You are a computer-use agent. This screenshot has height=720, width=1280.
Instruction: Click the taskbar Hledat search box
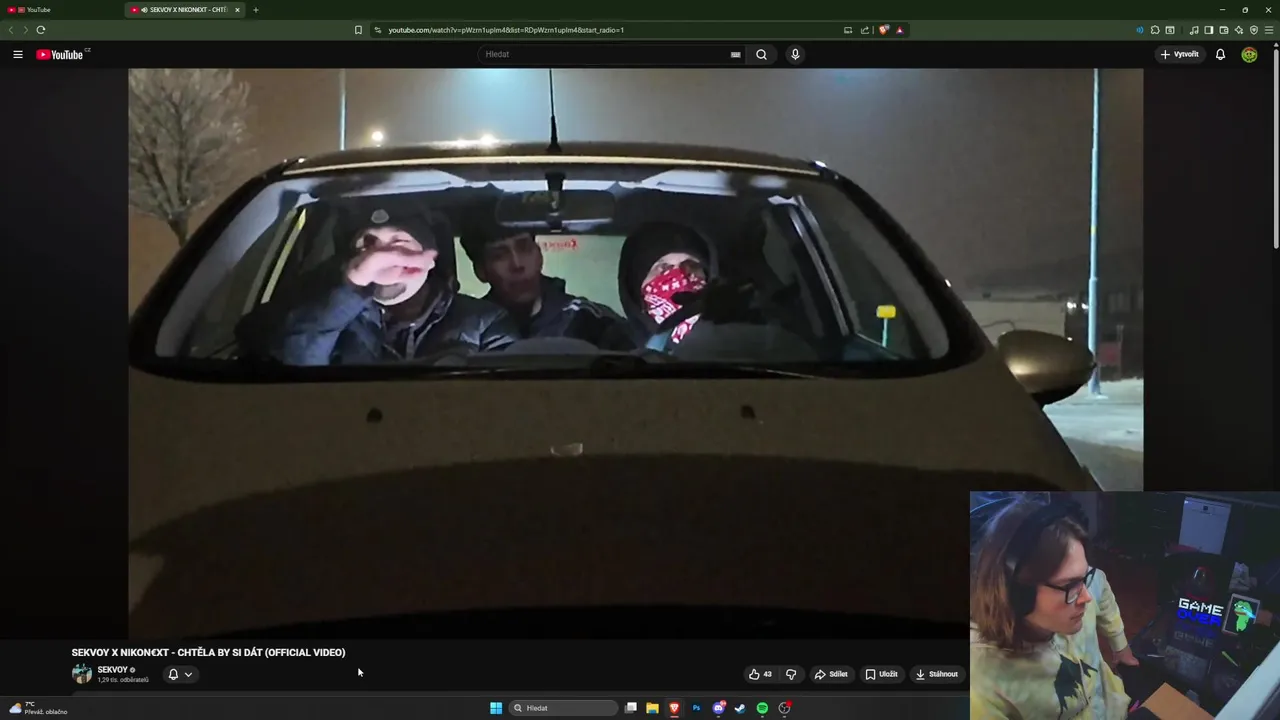(x=564, y=708)
